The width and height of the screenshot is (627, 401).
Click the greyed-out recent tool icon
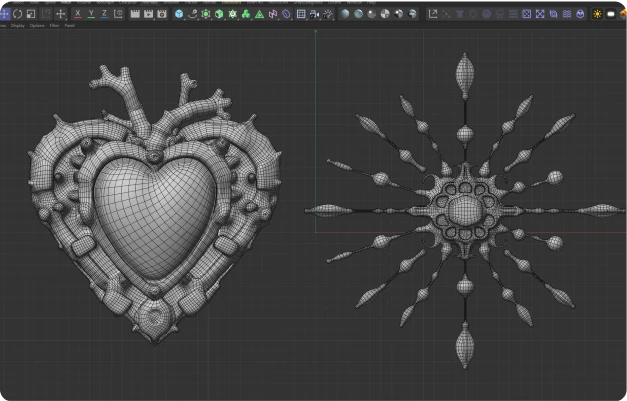click(46, 14)
